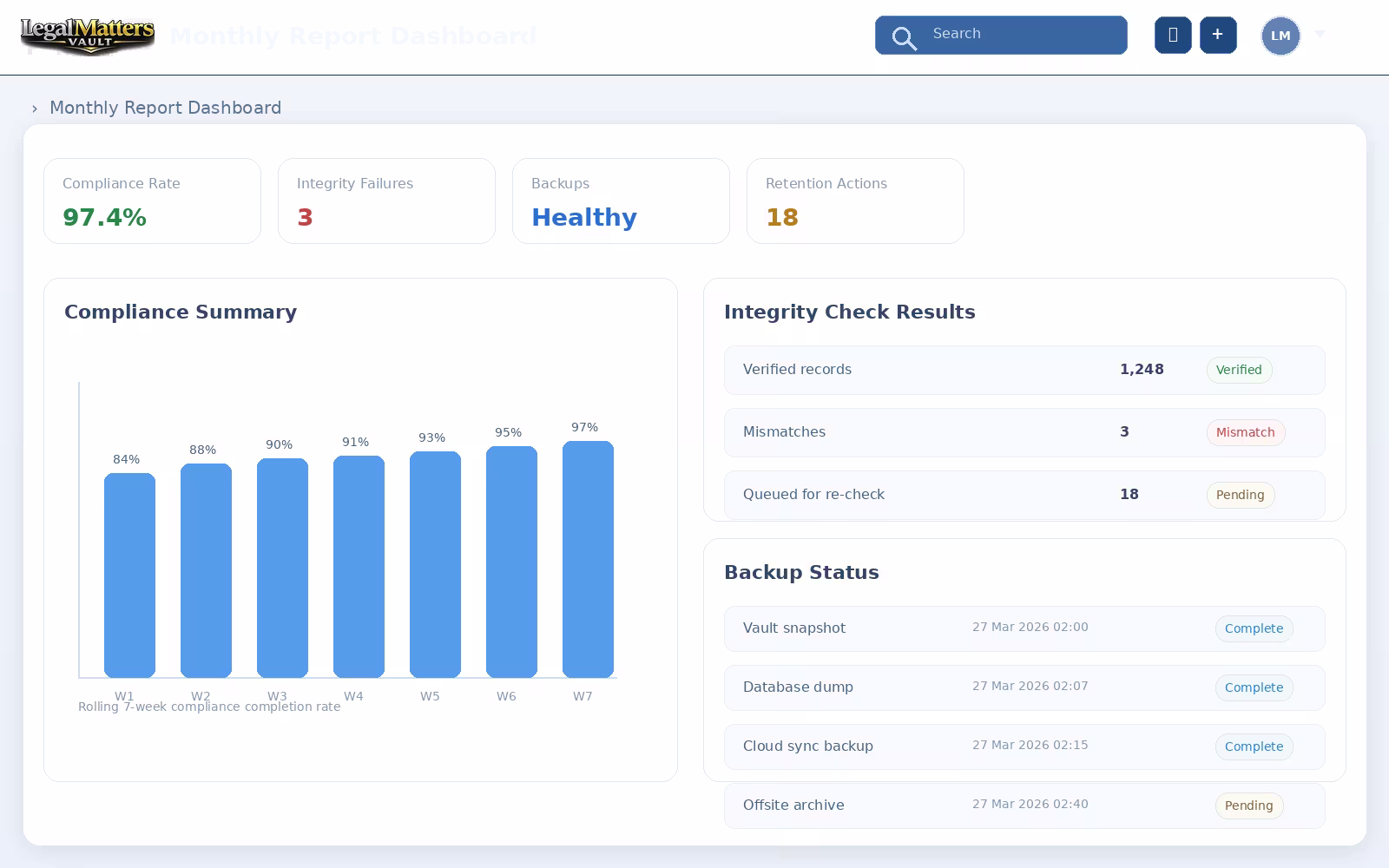Click the square icon button beside plus

[1173, 35]
